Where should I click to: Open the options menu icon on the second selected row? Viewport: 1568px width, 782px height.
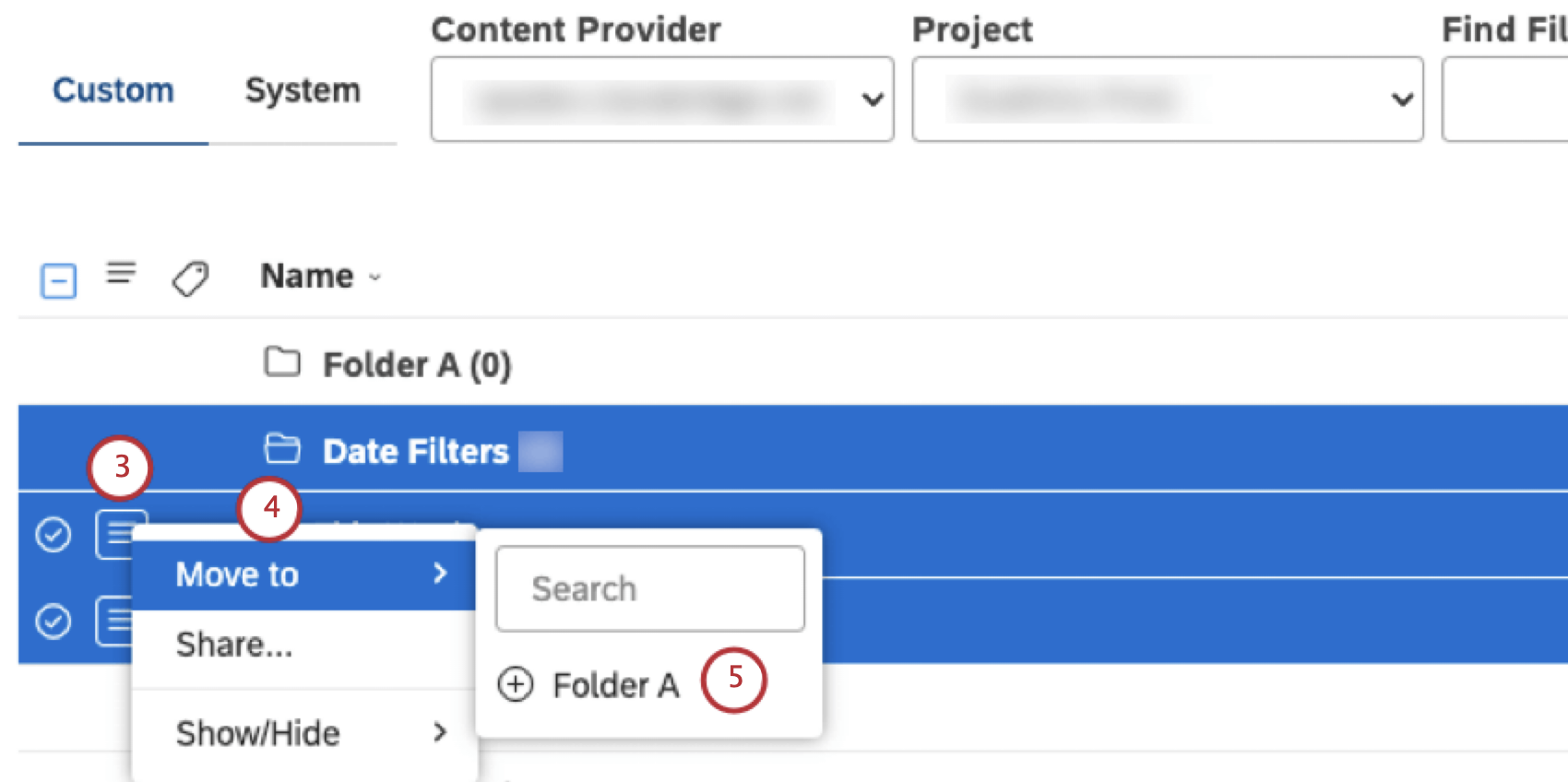click(x=119, y=621)
